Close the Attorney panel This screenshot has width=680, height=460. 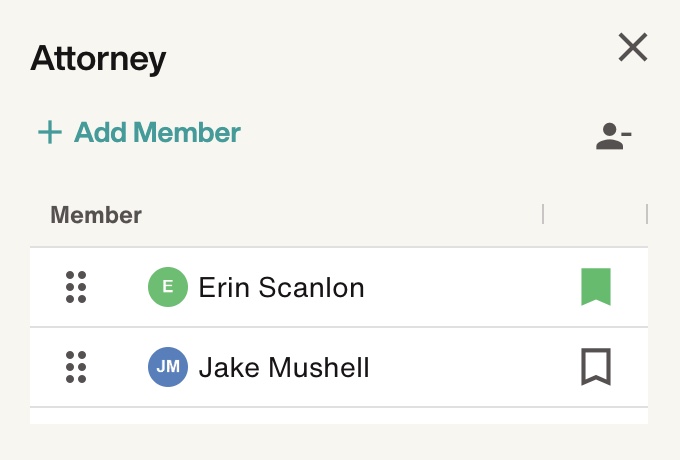point(633,47)
